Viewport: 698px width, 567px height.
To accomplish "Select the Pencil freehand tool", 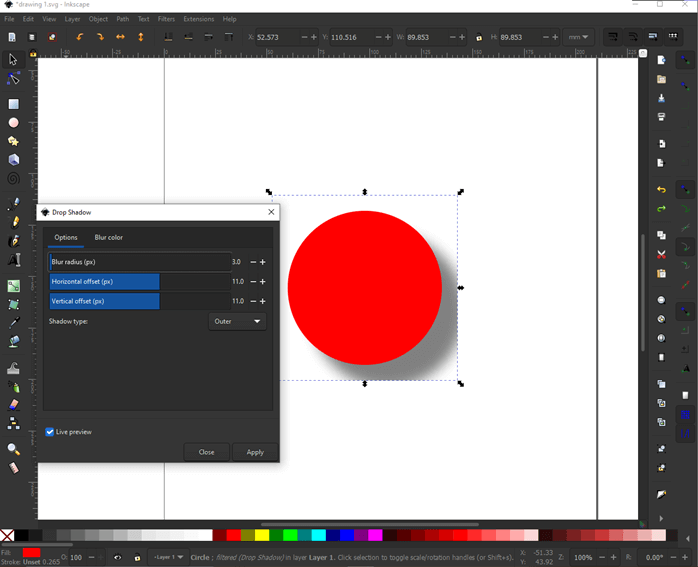I will pos(14,222).
